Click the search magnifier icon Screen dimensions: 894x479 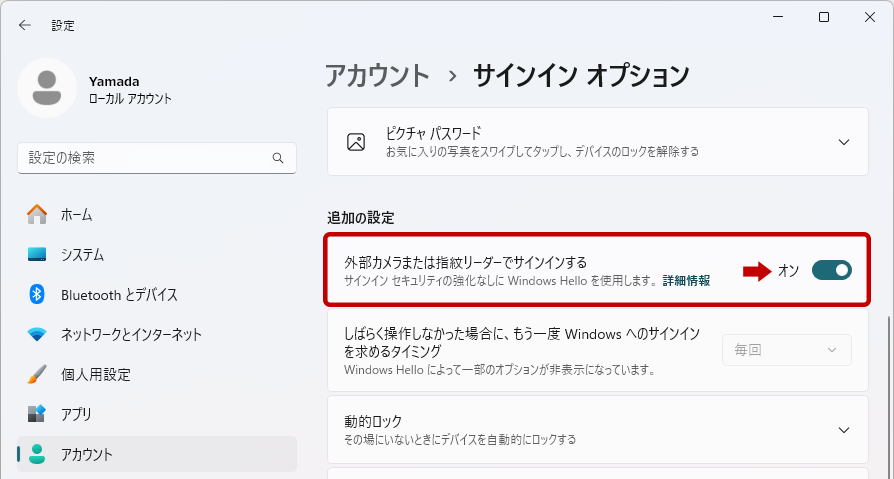click(x=278, y=158)
